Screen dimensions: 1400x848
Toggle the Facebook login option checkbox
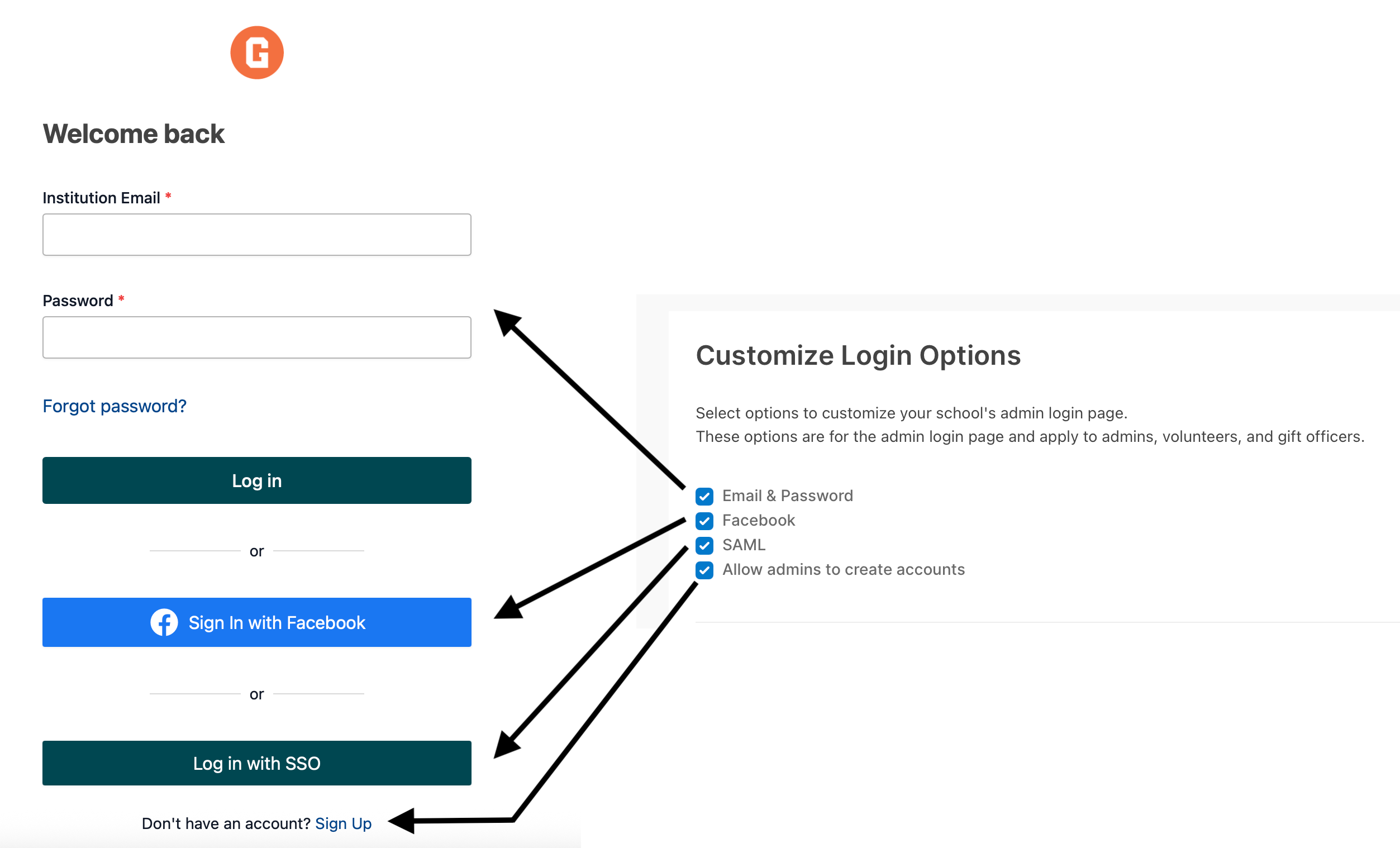pos(704,521)
